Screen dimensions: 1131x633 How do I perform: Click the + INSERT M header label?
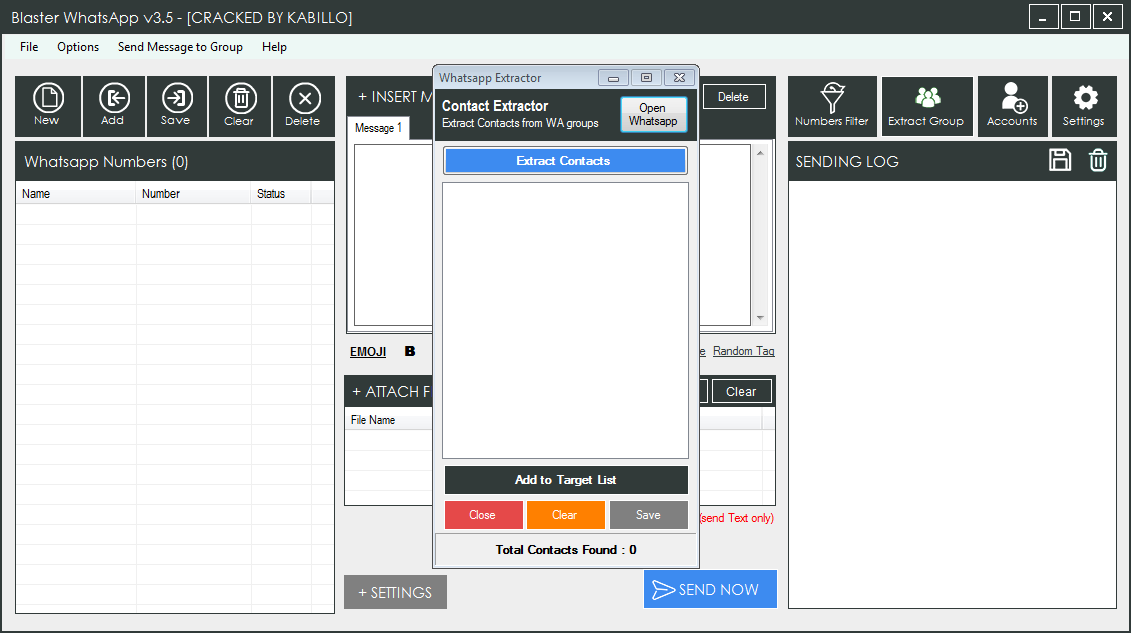point(395,97)
